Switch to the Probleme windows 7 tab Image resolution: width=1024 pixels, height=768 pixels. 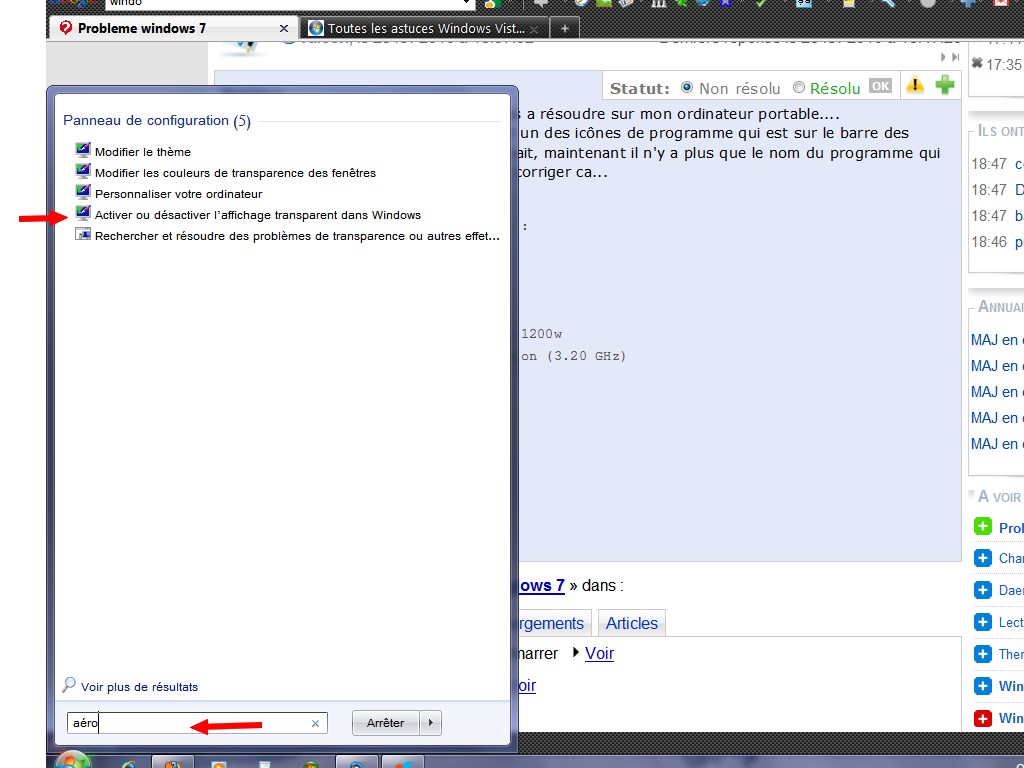coord(174,28)
